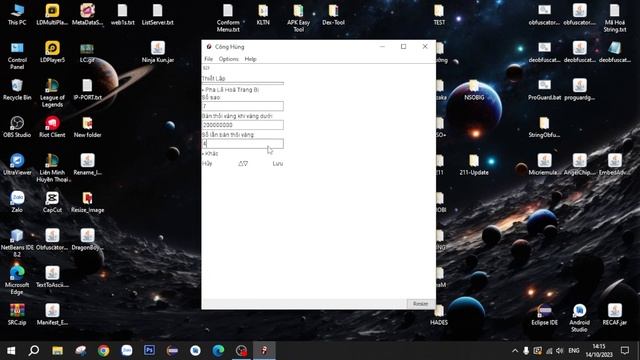Select the OBS Studio desktop icon
This screenshot has height=360, width=640.
[17, 127]
